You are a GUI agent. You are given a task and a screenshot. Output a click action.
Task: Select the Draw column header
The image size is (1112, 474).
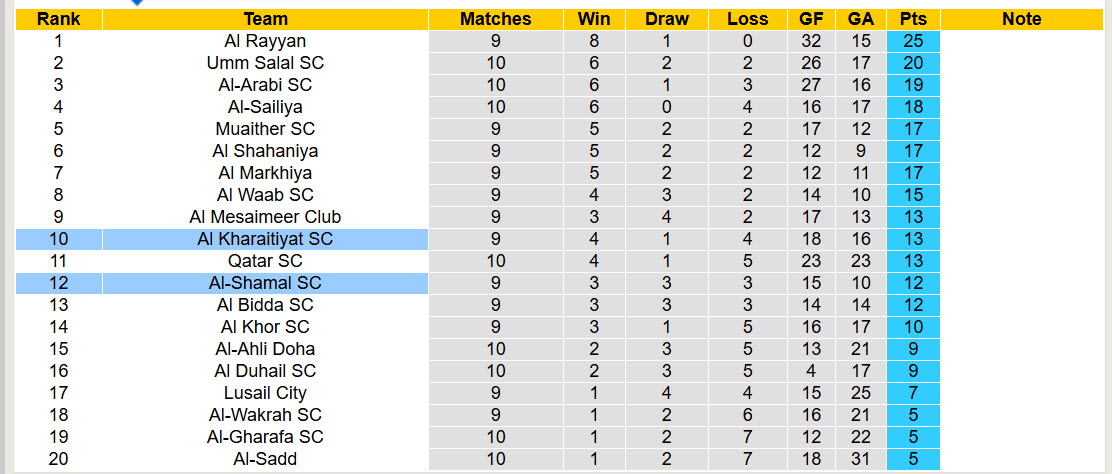click(667, 19)
